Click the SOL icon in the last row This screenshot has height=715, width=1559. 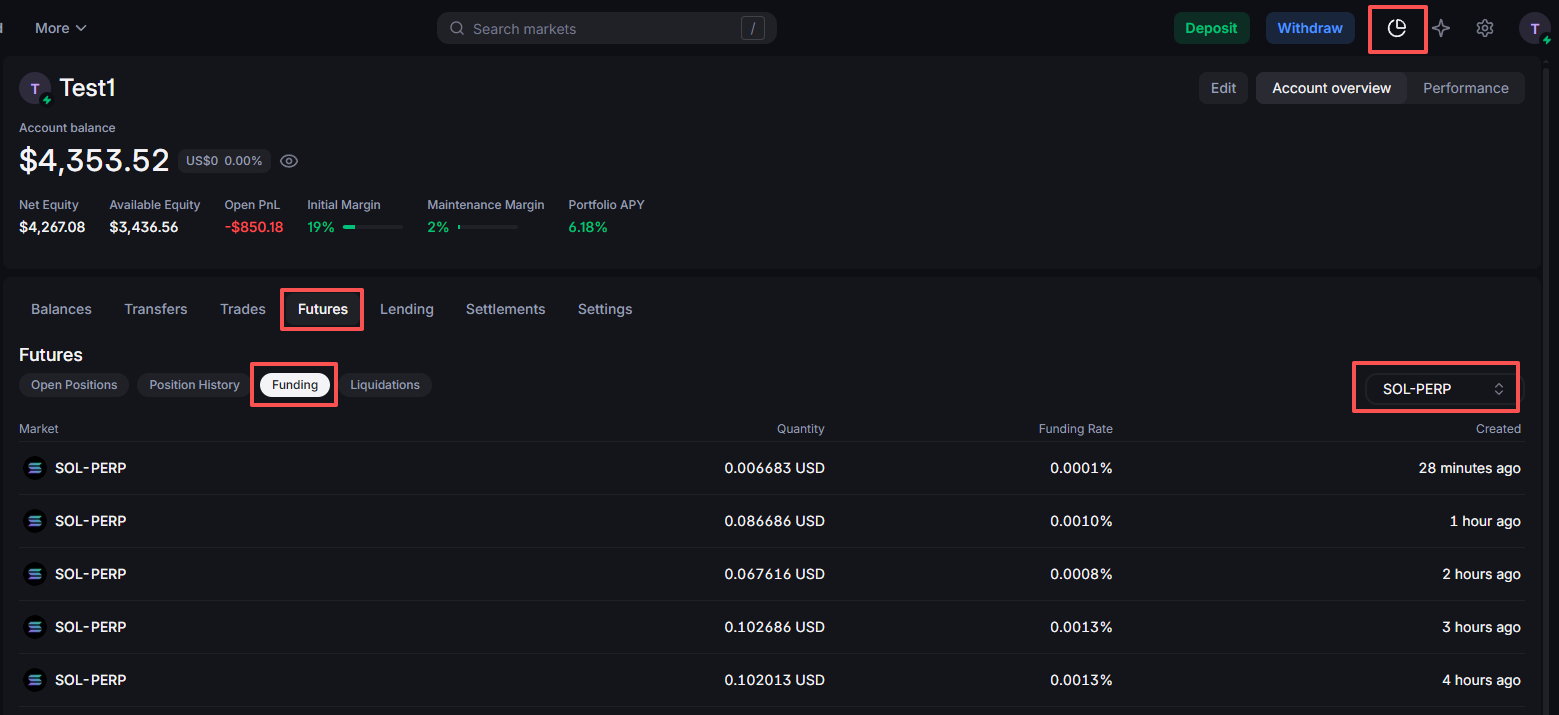tap(35, 680)
